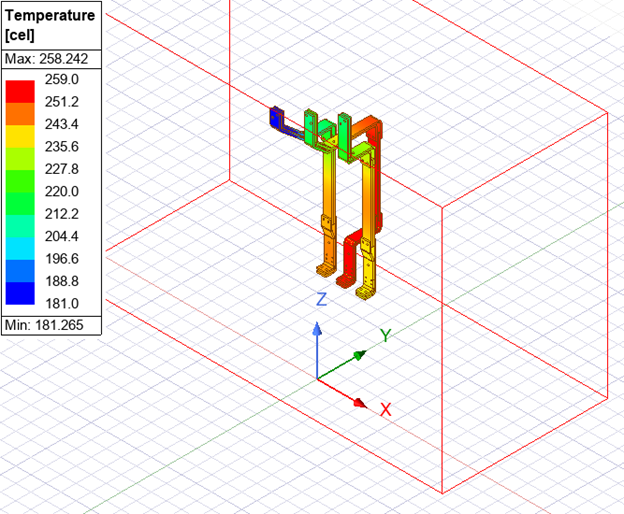Click the red X axis arrow
Screen dimensions: 624x514
coord(342,393)
